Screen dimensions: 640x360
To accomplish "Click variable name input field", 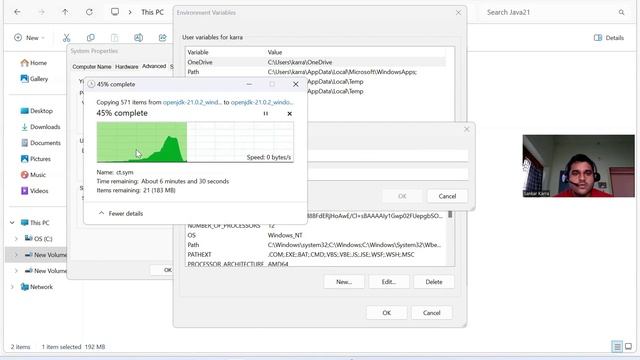I will pos(388,155).
